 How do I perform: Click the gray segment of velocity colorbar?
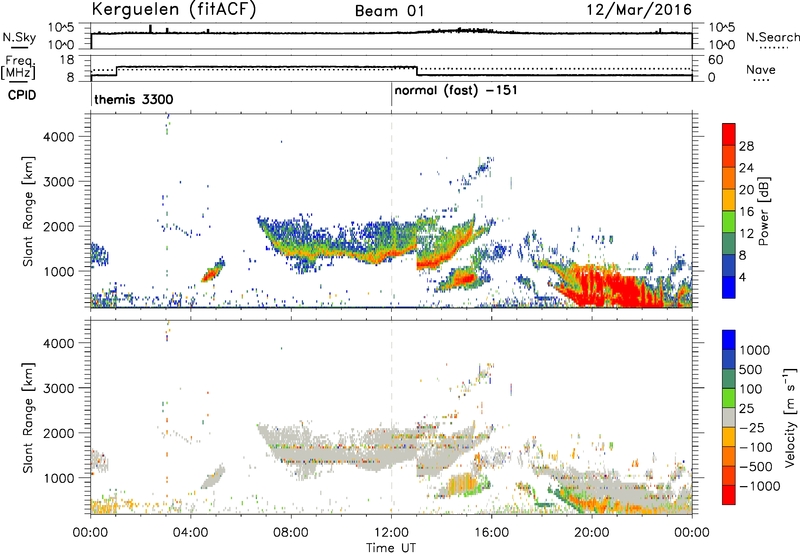[729, 418]
